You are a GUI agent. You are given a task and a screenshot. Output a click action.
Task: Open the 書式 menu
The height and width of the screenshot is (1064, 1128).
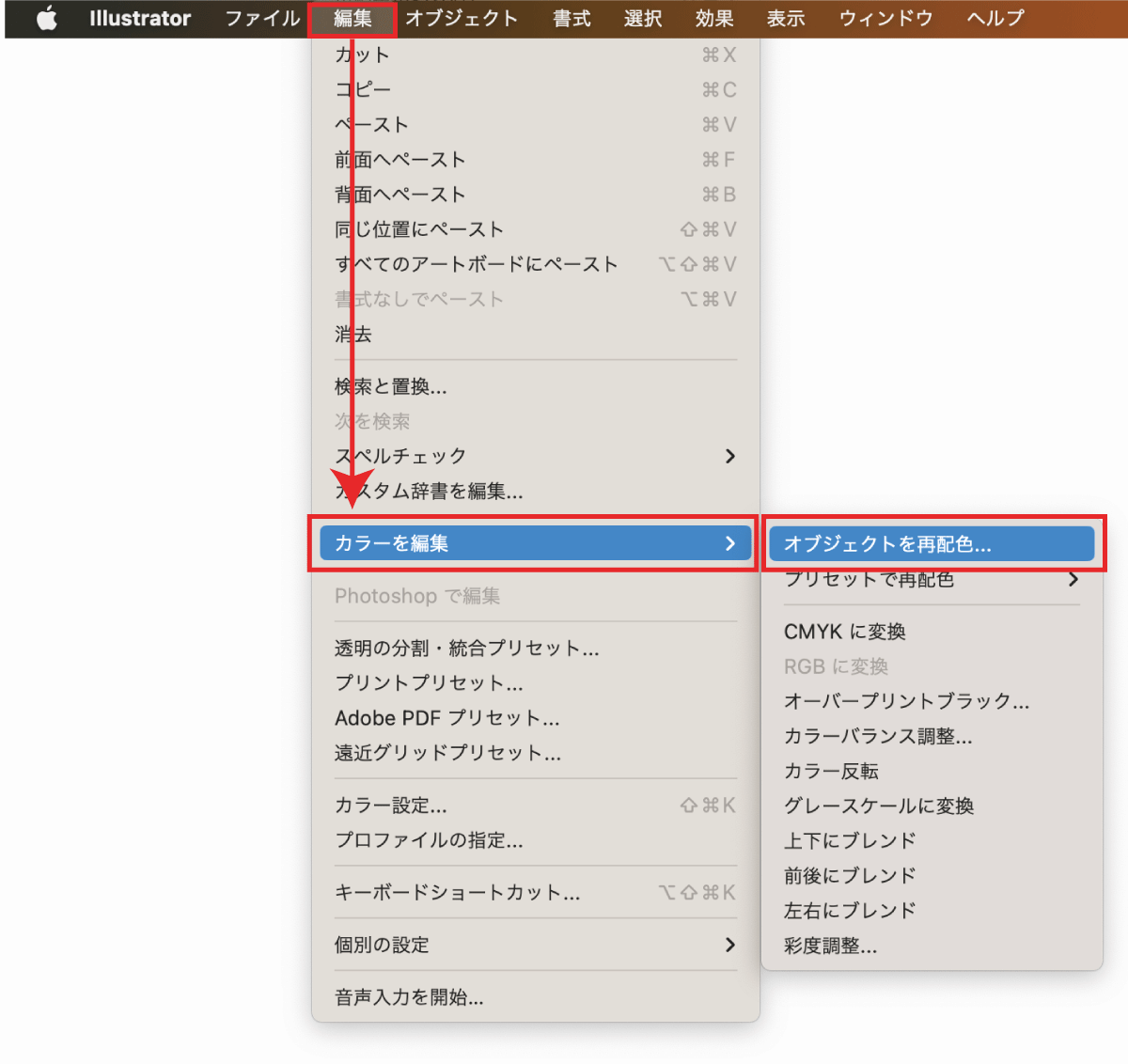point(572,19)
